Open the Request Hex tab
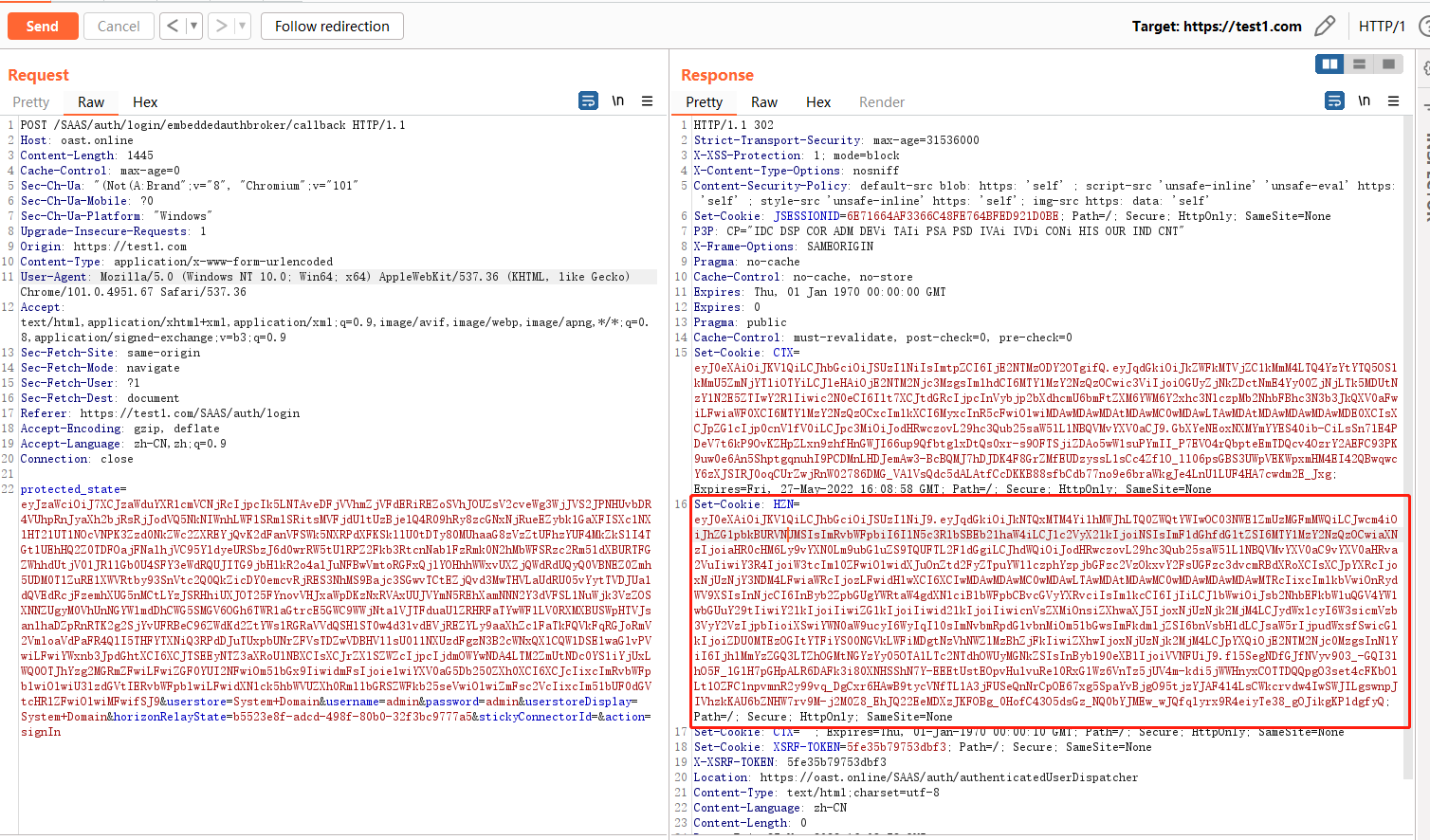 145,101
